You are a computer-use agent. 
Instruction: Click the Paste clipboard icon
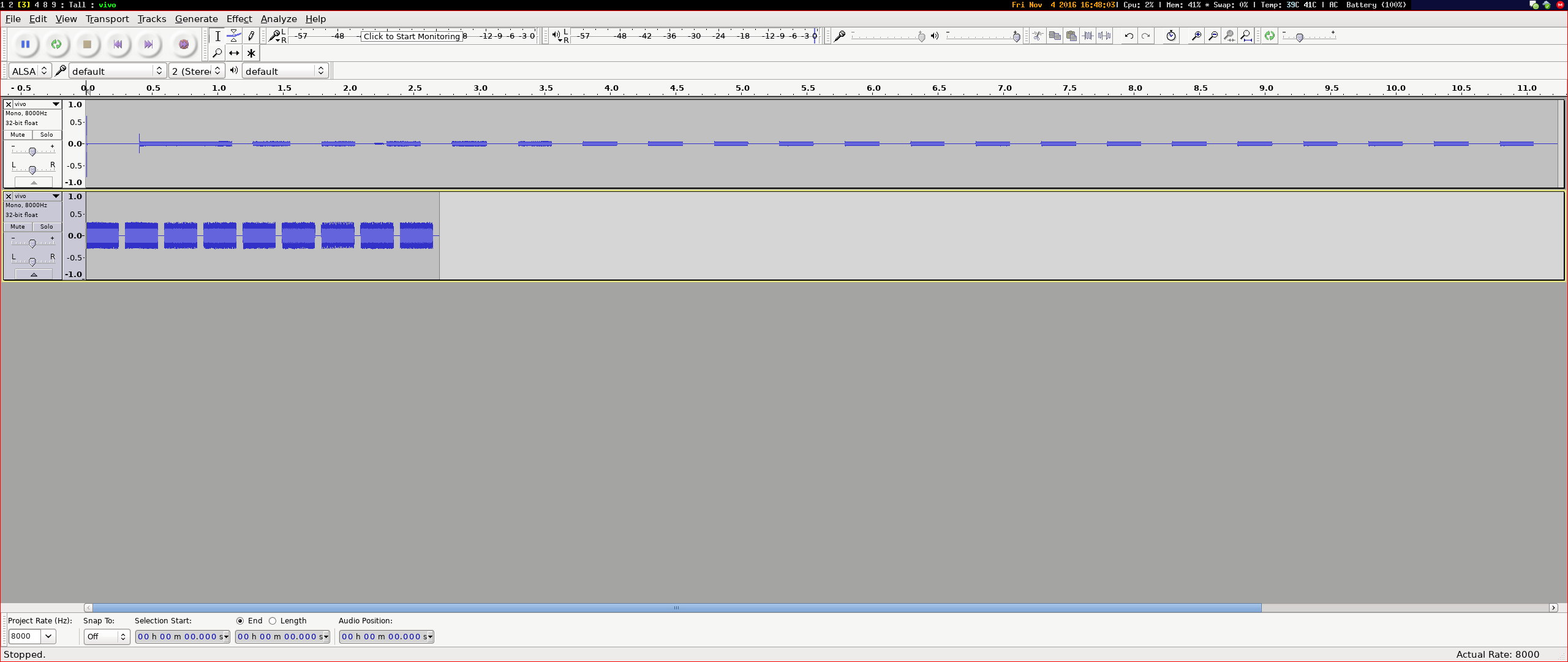[x=1071, y=36]
